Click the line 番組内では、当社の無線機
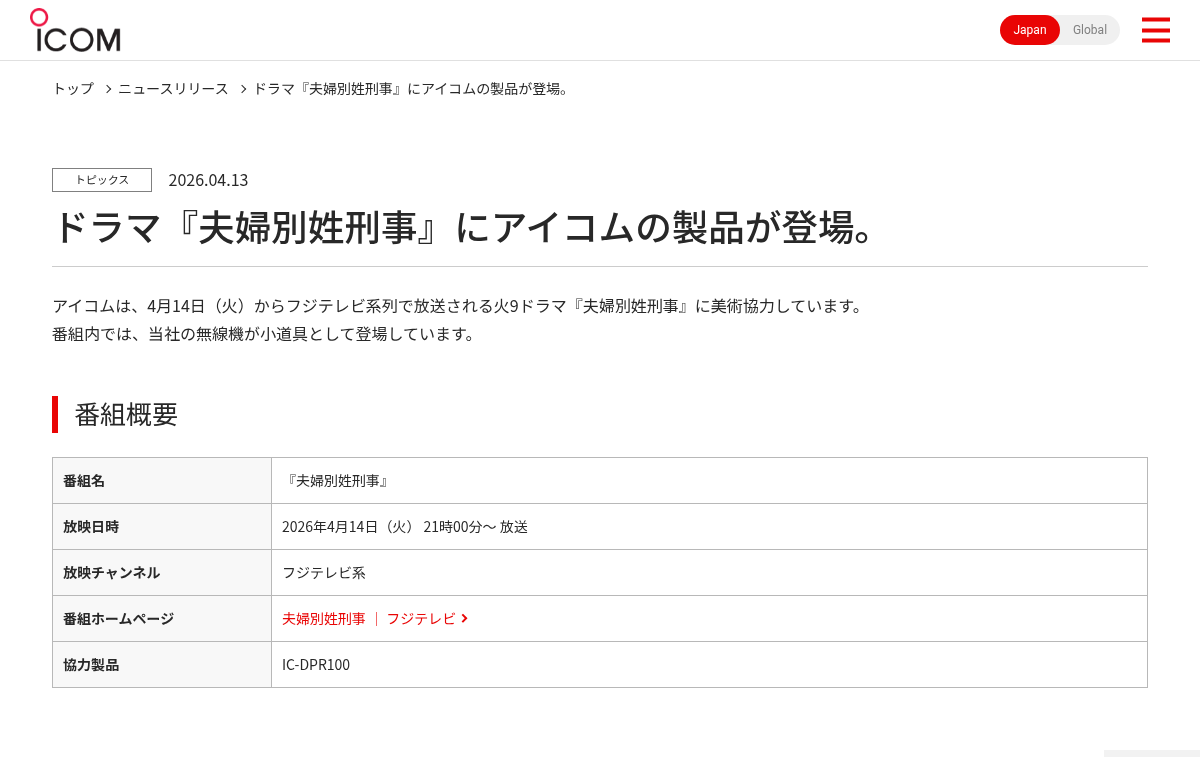 pos(265,333)
